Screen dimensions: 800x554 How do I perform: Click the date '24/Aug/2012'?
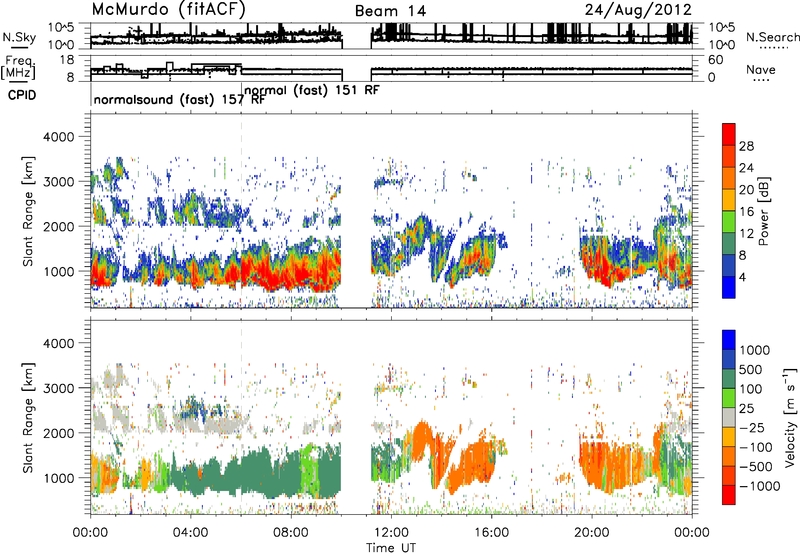pyautogui.click(x=638, y=10)
